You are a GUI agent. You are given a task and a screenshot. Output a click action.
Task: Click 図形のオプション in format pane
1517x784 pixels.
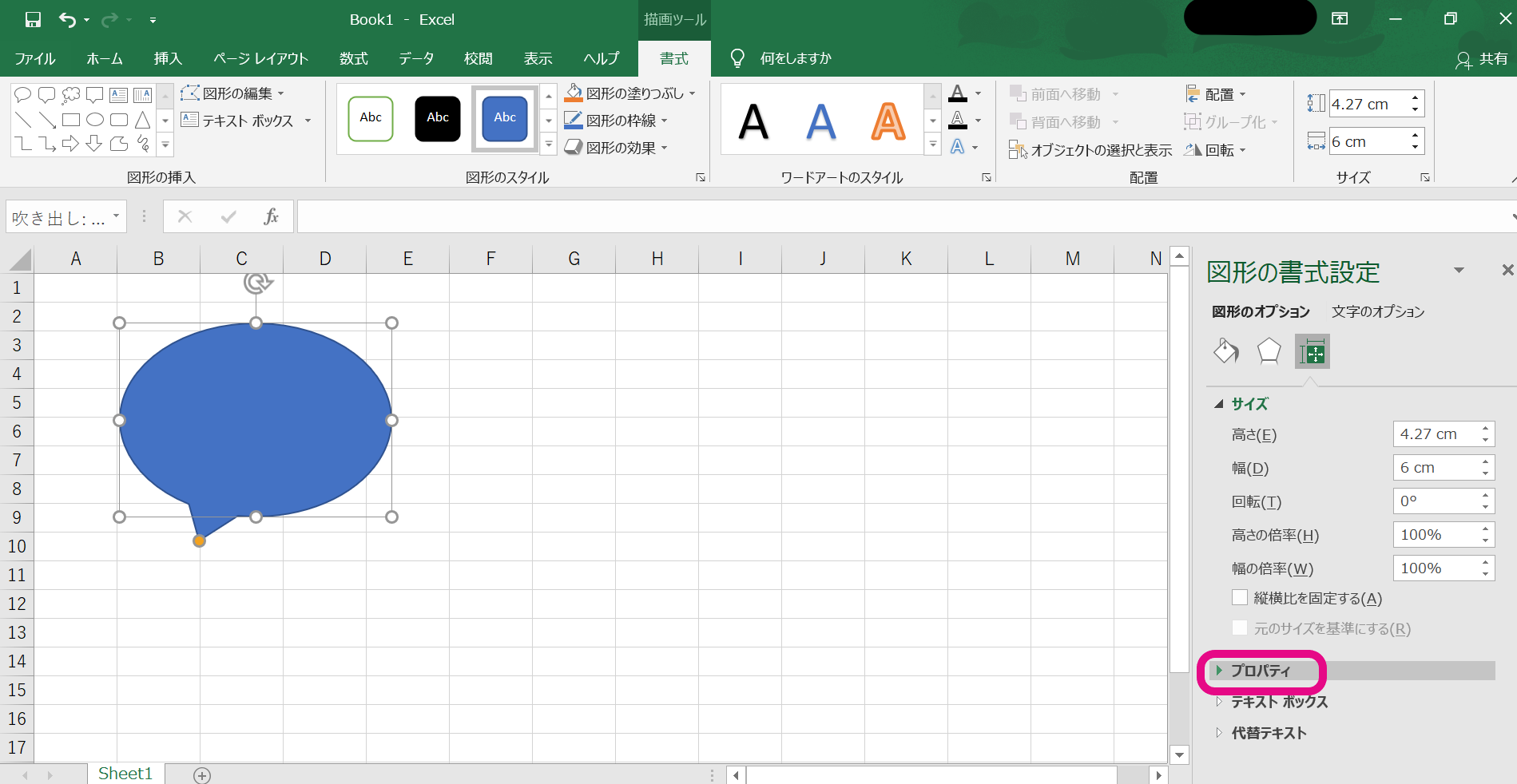[x=1261, y=311]
